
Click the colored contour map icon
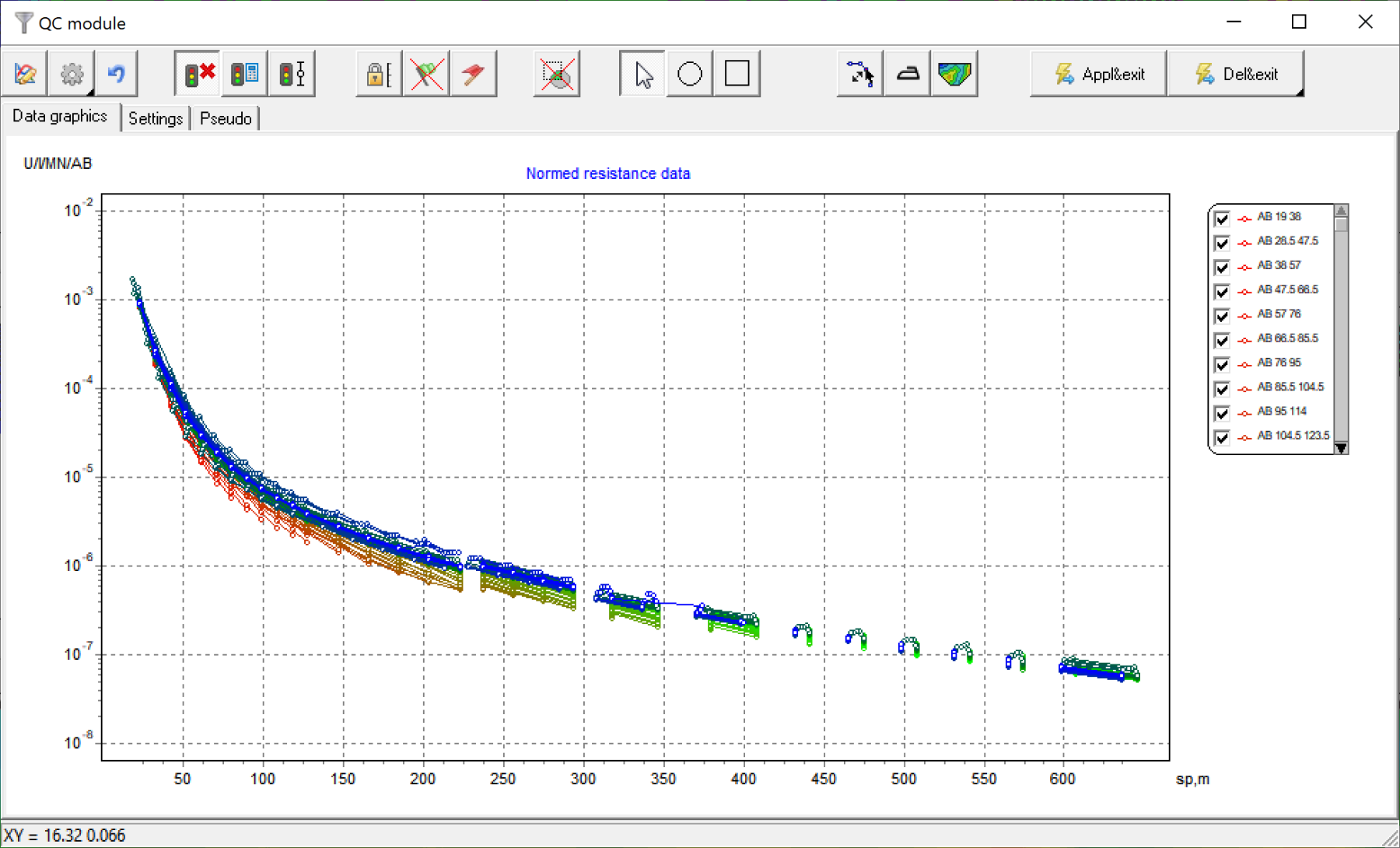tap(954, 74)
